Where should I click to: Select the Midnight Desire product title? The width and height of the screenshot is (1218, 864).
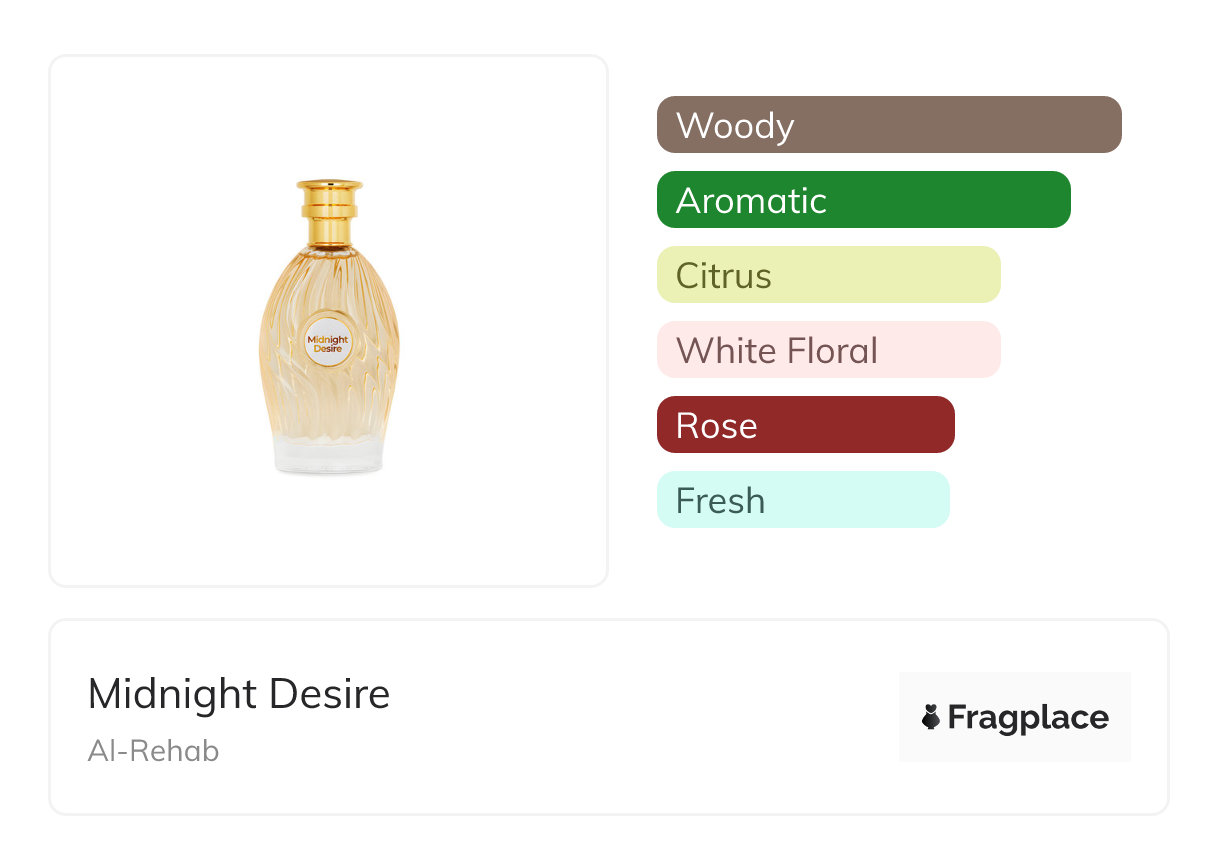[239, 693]
